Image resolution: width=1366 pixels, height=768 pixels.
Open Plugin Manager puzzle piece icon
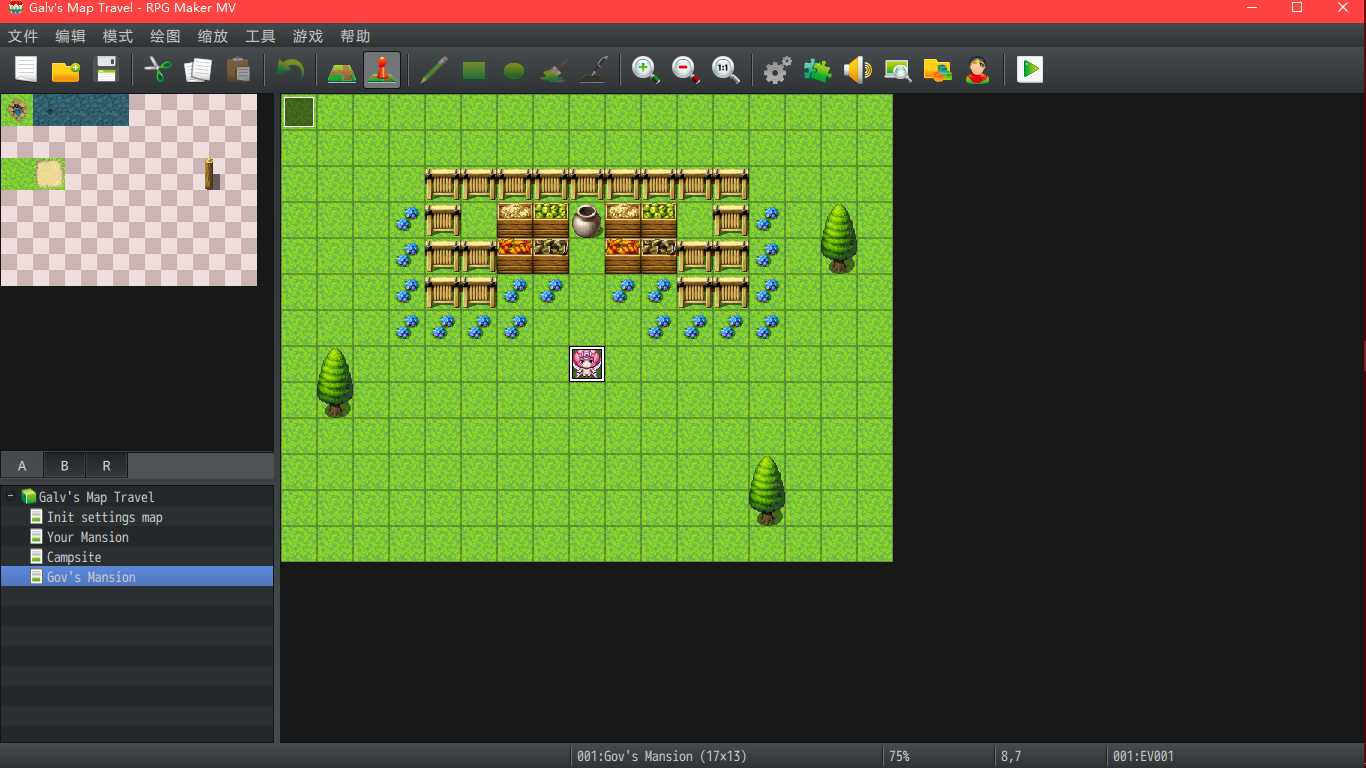pyautogui.click(x=818, y=70)
